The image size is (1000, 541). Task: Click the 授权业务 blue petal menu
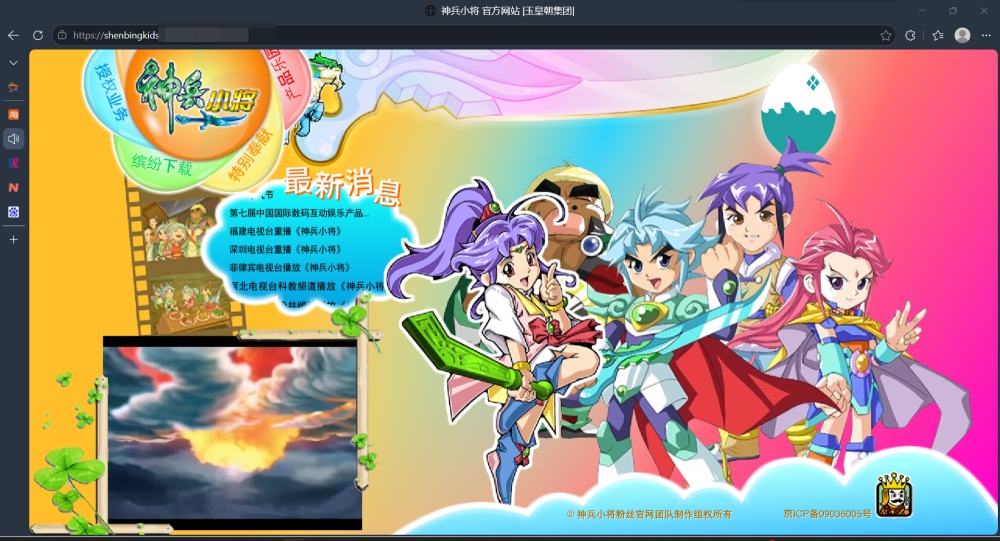coord(111,91)
